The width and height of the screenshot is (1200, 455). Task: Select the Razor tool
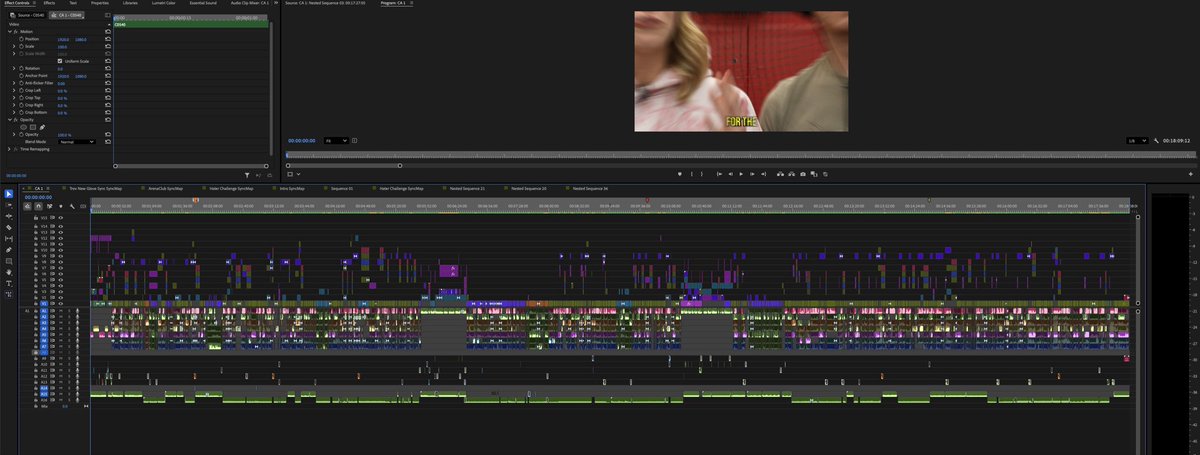(9, 227)
